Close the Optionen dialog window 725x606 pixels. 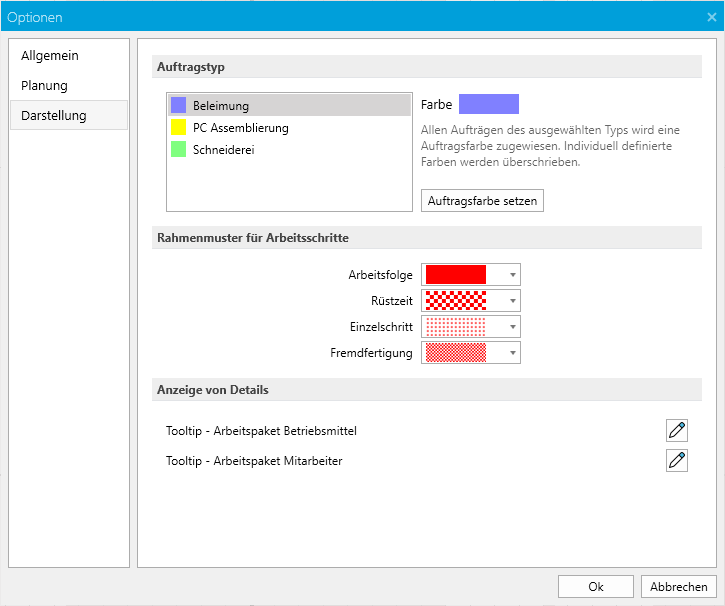click(x=709, y=16)
